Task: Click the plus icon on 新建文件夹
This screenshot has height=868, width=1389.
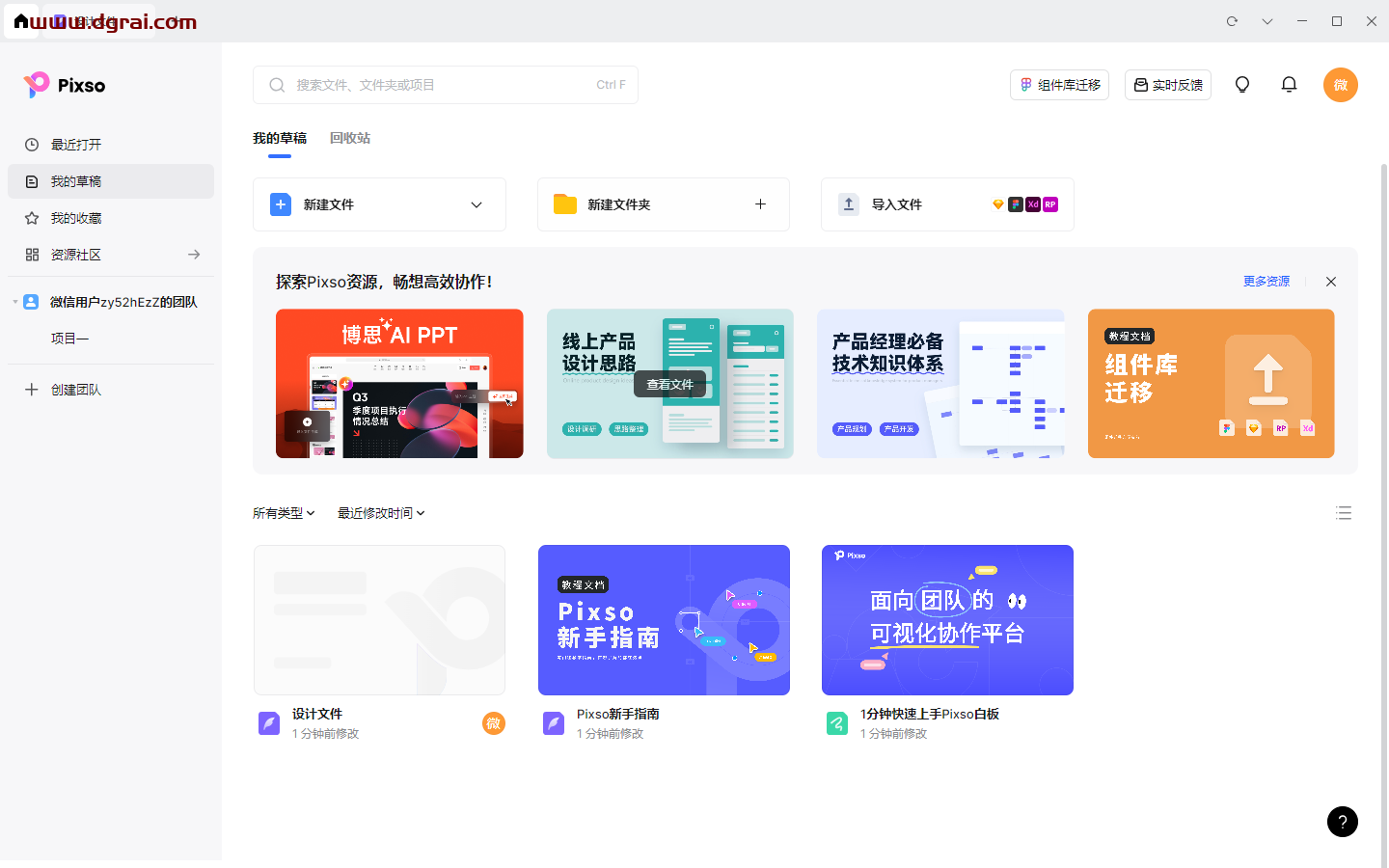Action: point(760,204)
